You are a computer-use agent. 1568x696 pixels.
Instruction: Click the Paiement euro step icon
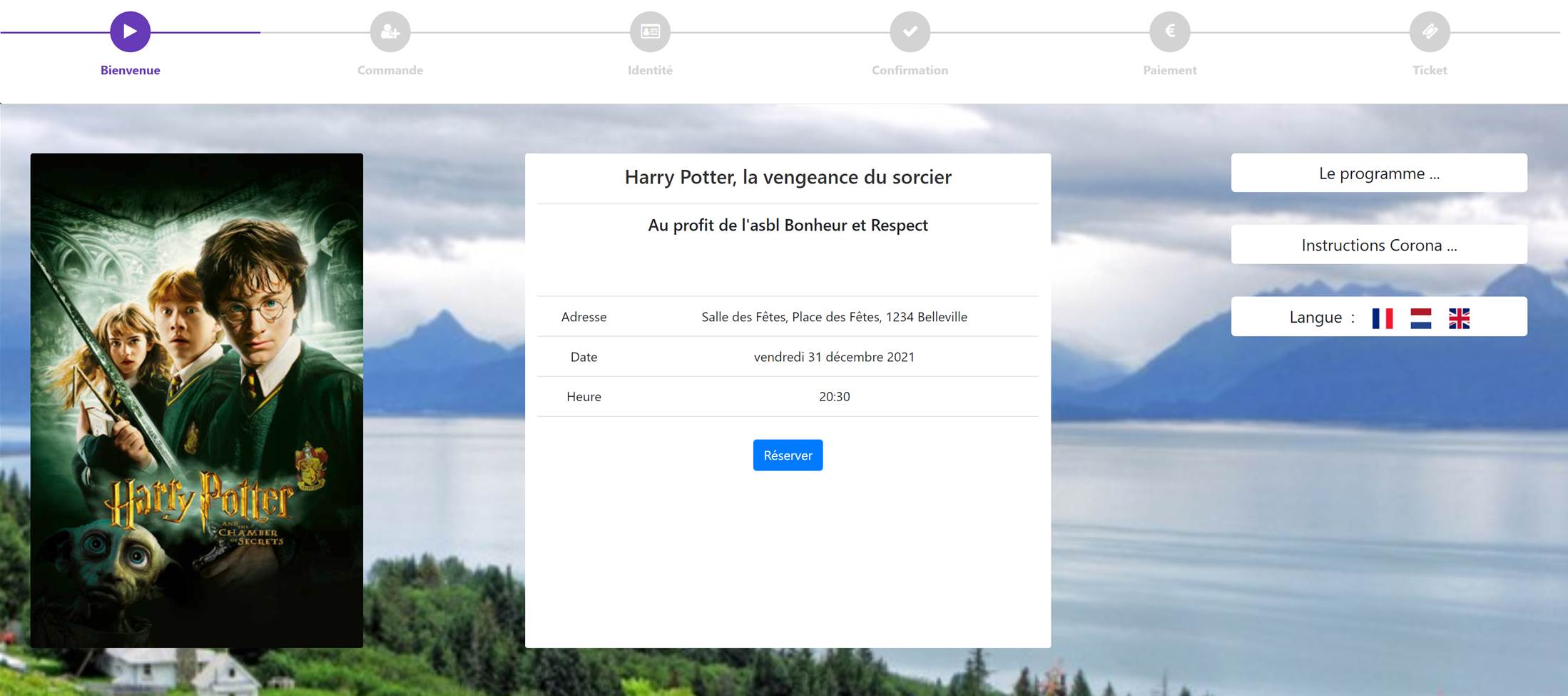click(1170, 31)
